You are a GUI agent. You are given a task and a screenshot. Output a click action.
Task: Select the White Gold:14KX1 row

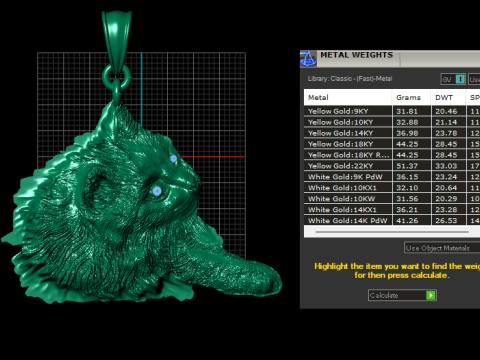pyautogui.click(x=392, y=210)
